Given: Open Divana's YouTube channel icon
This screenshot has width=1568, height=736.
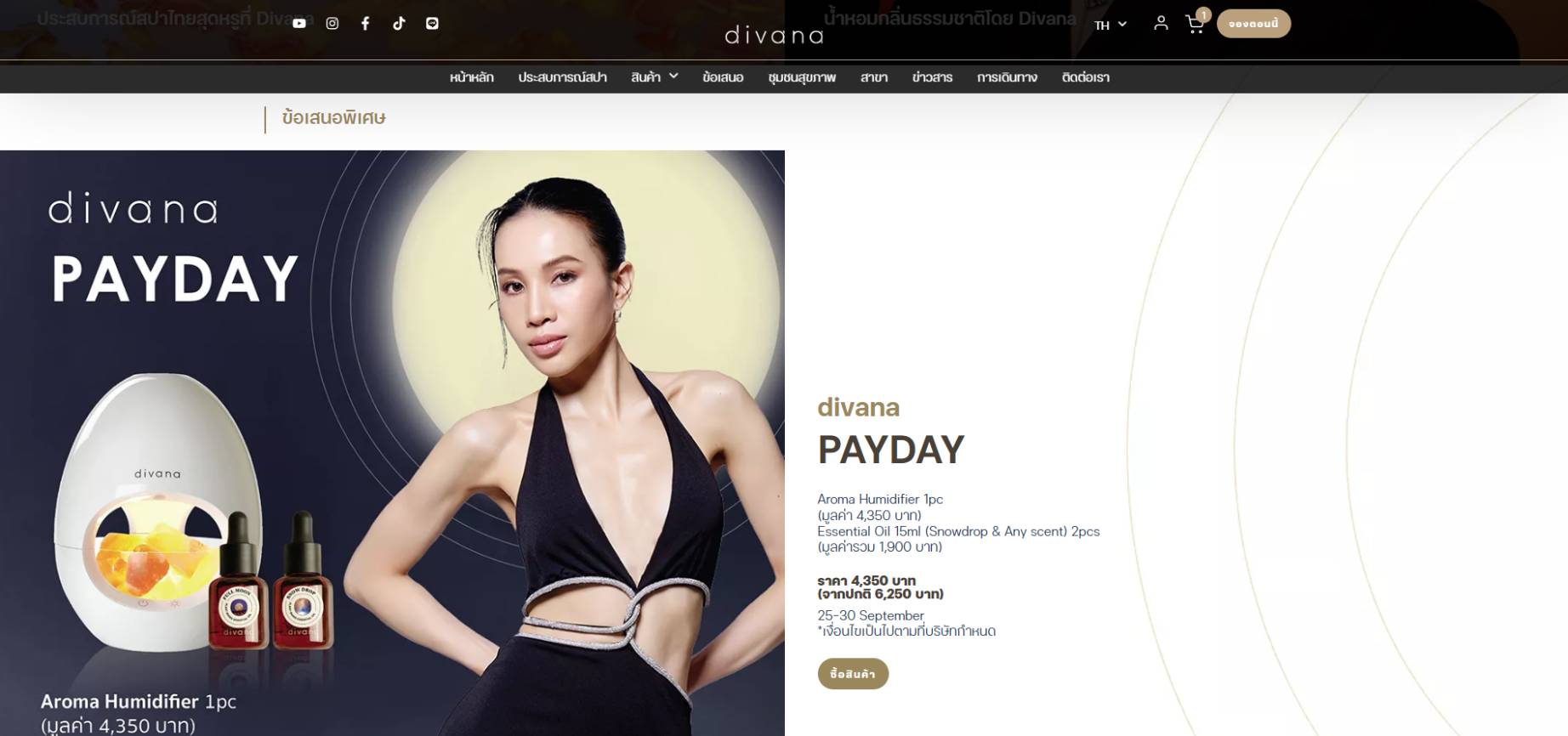Looking at the screenshot, I should [299, 24].
